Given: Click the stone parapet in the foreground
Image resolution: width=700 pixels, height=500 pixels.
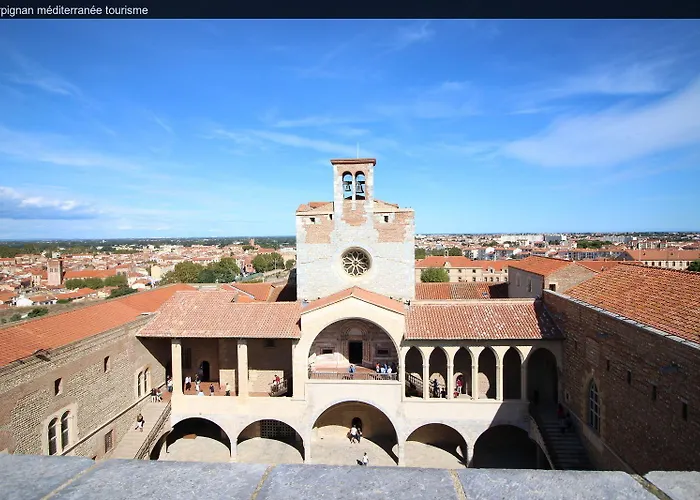Looking at the screenshot, I should [350, 482].
